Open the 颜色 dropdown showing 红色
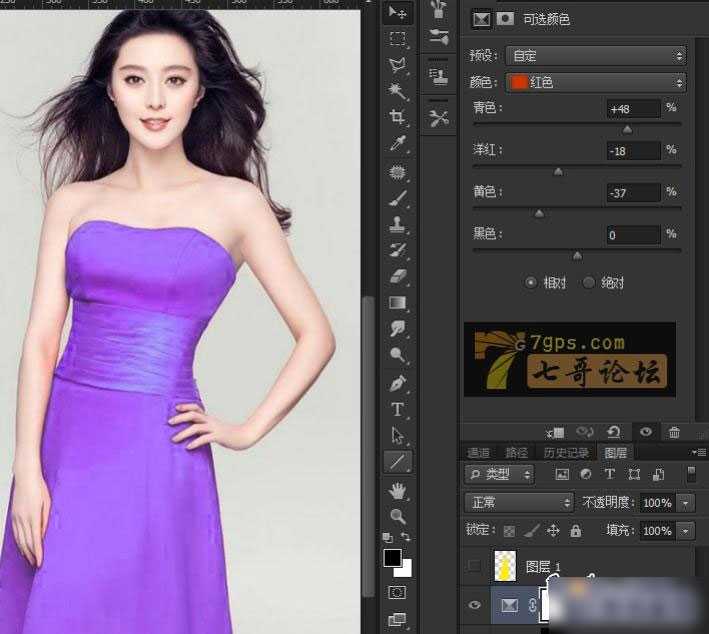This screenshot has height=634, width=709. (596, 82)
